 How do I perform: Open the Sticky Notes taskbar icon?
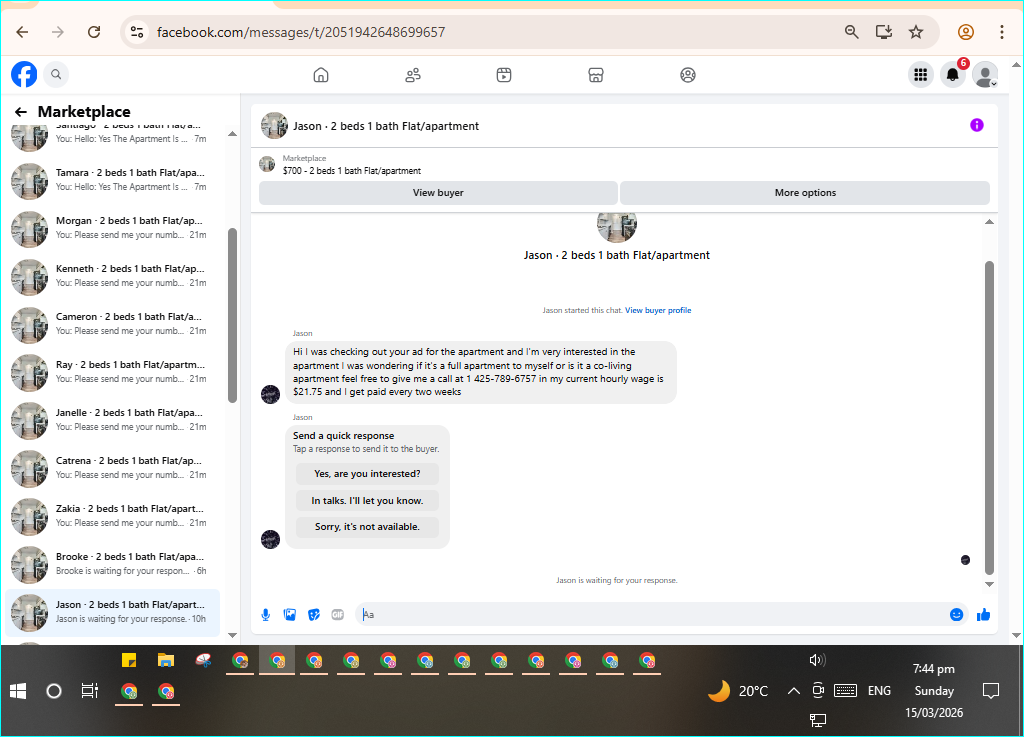click(x=129, y=661)
